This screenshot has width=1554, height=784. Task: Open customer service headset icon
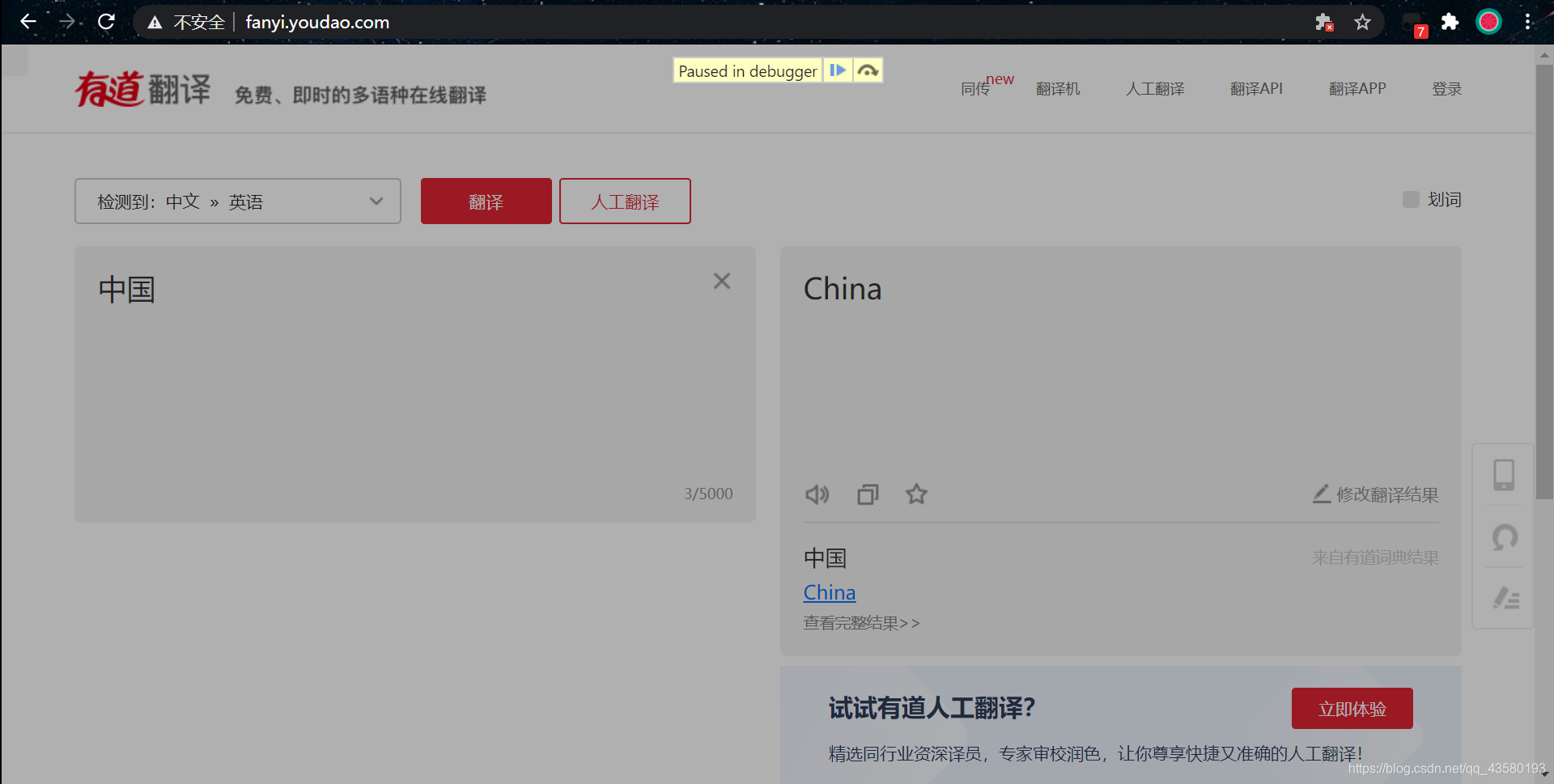click(1505, 537)
